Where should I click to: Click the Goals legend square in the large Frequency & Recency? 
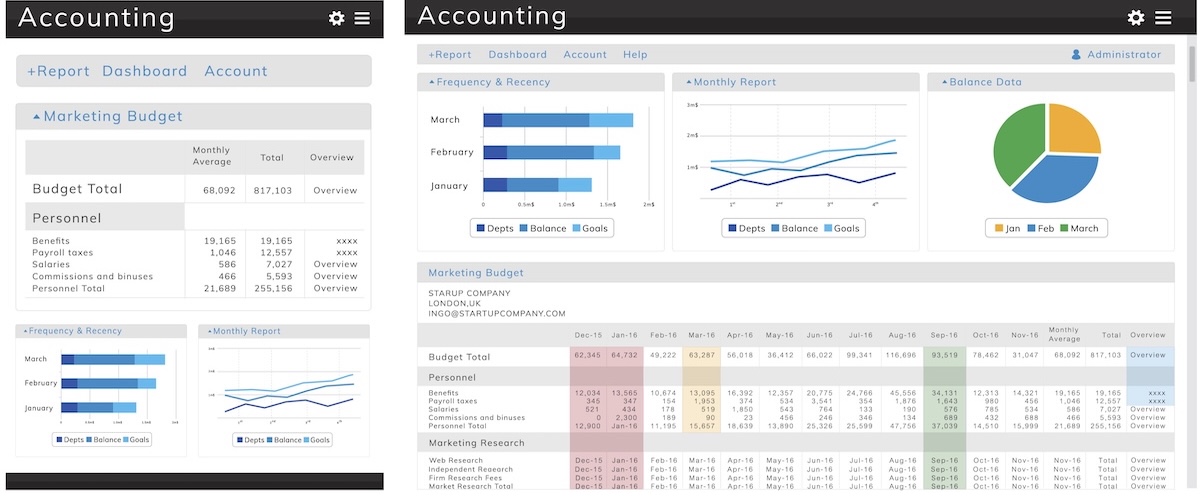tap(577, 228)
